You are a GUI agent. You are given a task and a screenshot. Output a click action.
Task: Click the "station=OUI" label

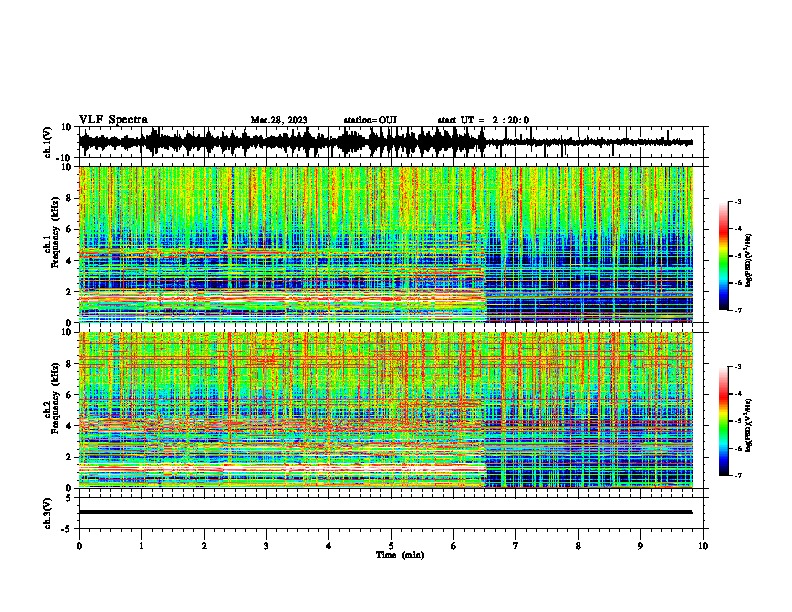pyautogui.click(x=370, y=120)
